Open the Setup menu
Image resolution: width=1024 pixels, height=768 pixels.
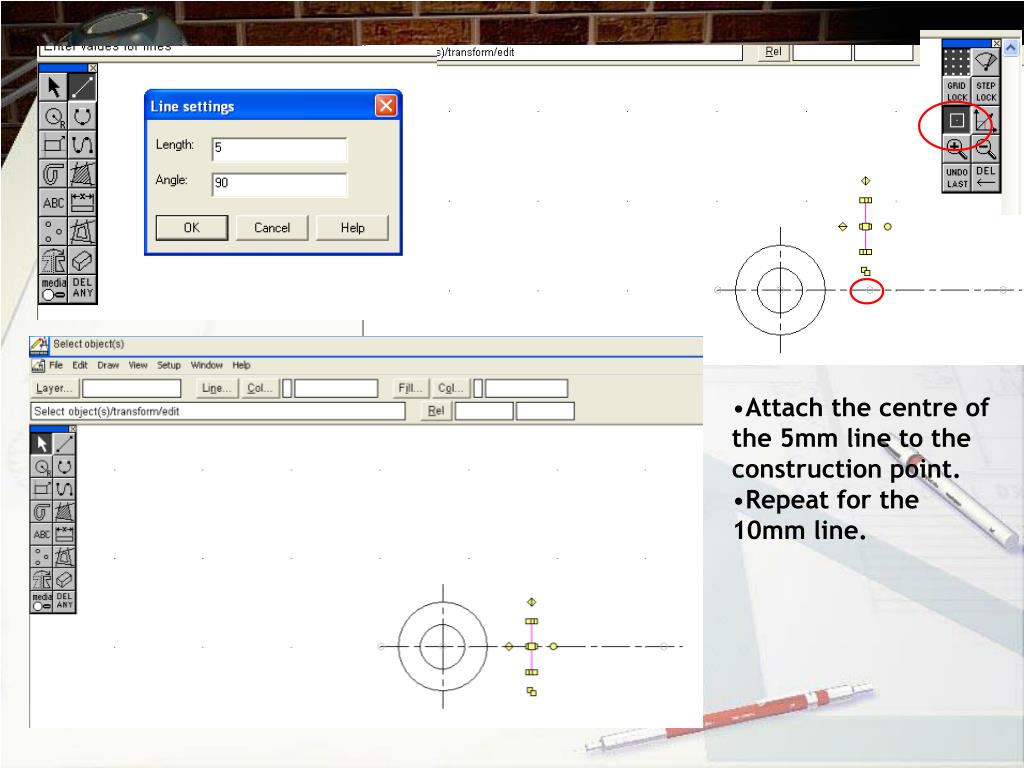168,365
